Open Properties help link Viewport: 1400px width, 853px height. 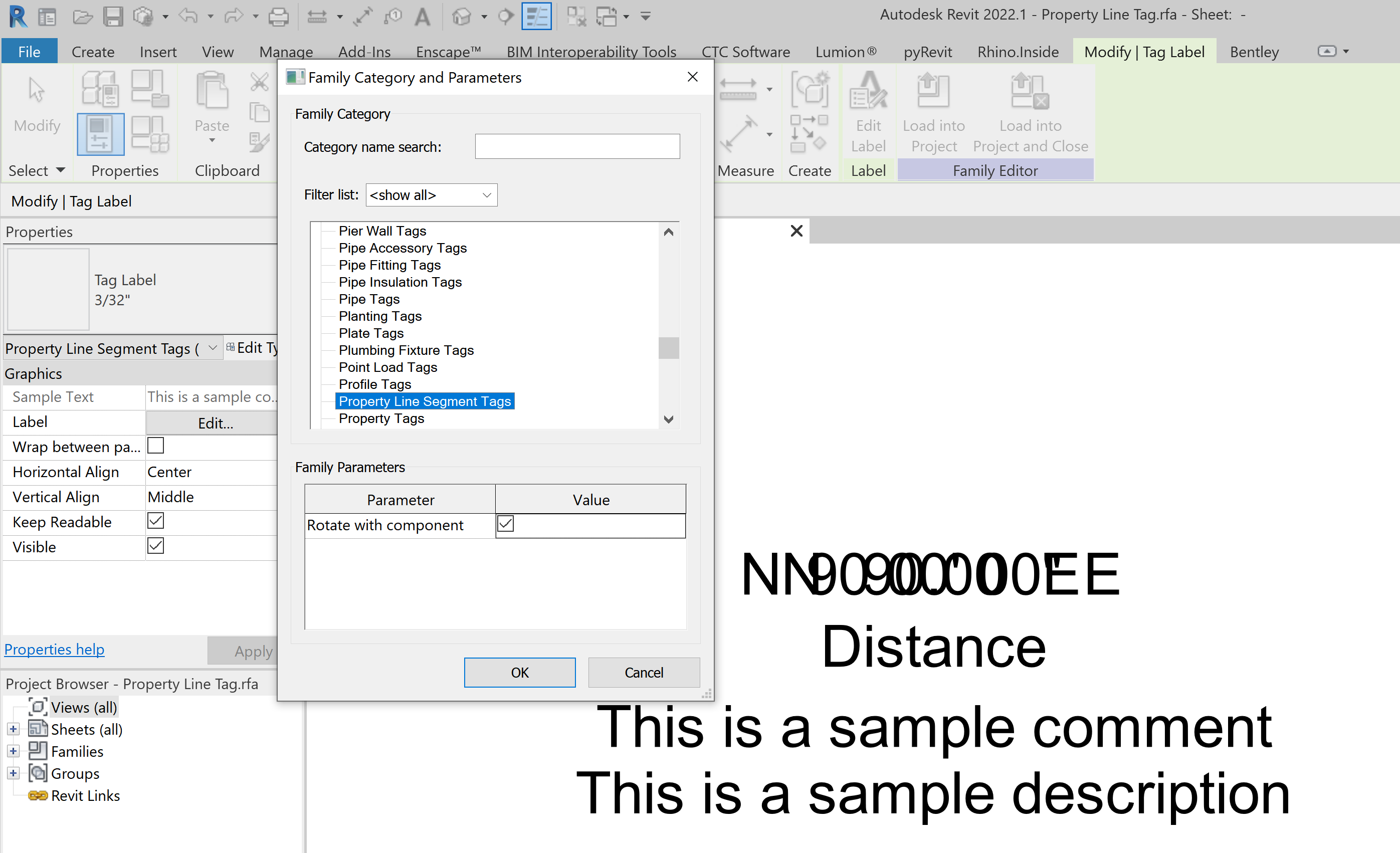54,649
